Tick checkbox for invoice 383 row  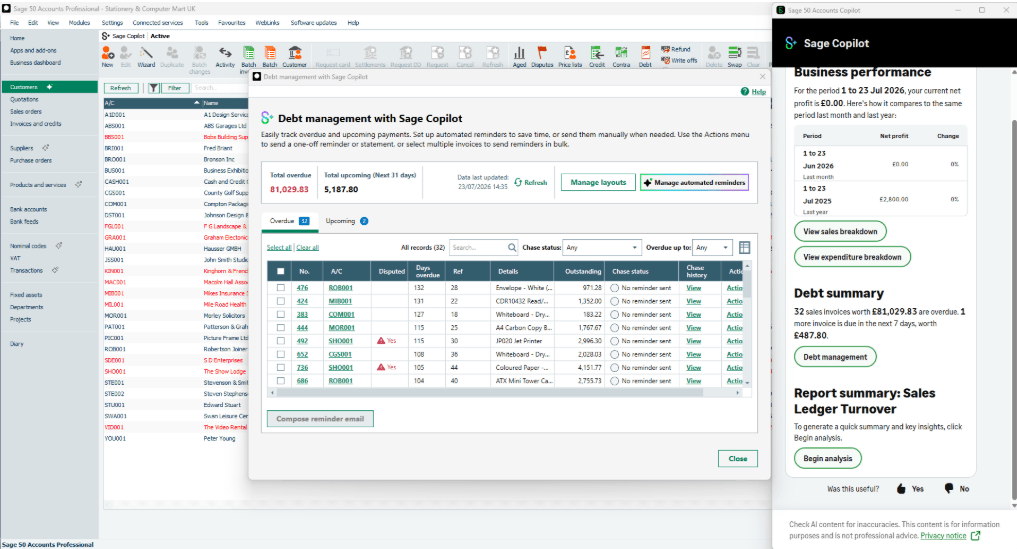tap(281, 314)
